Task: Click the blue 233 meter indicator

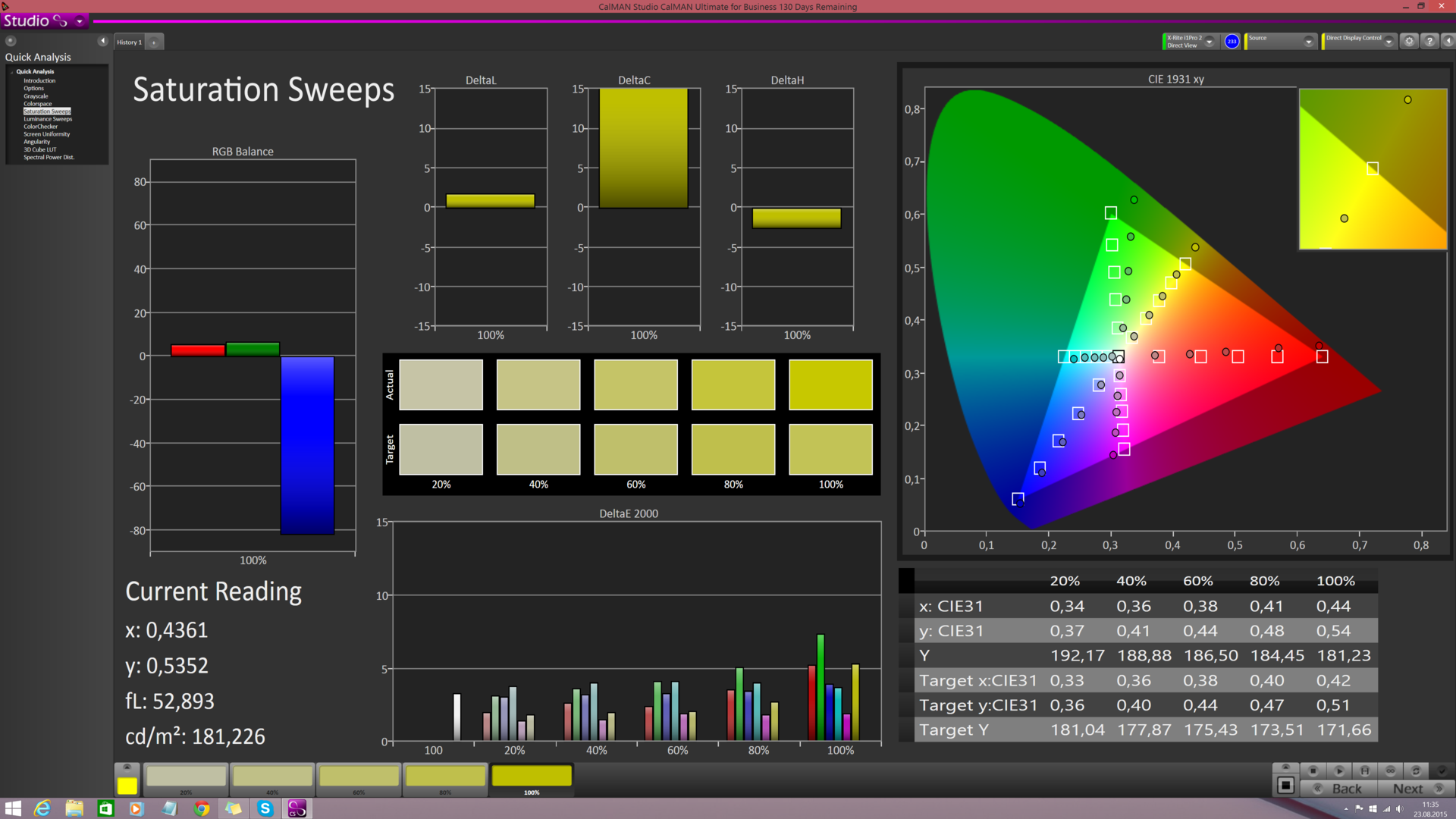Action: point(1232,42)
